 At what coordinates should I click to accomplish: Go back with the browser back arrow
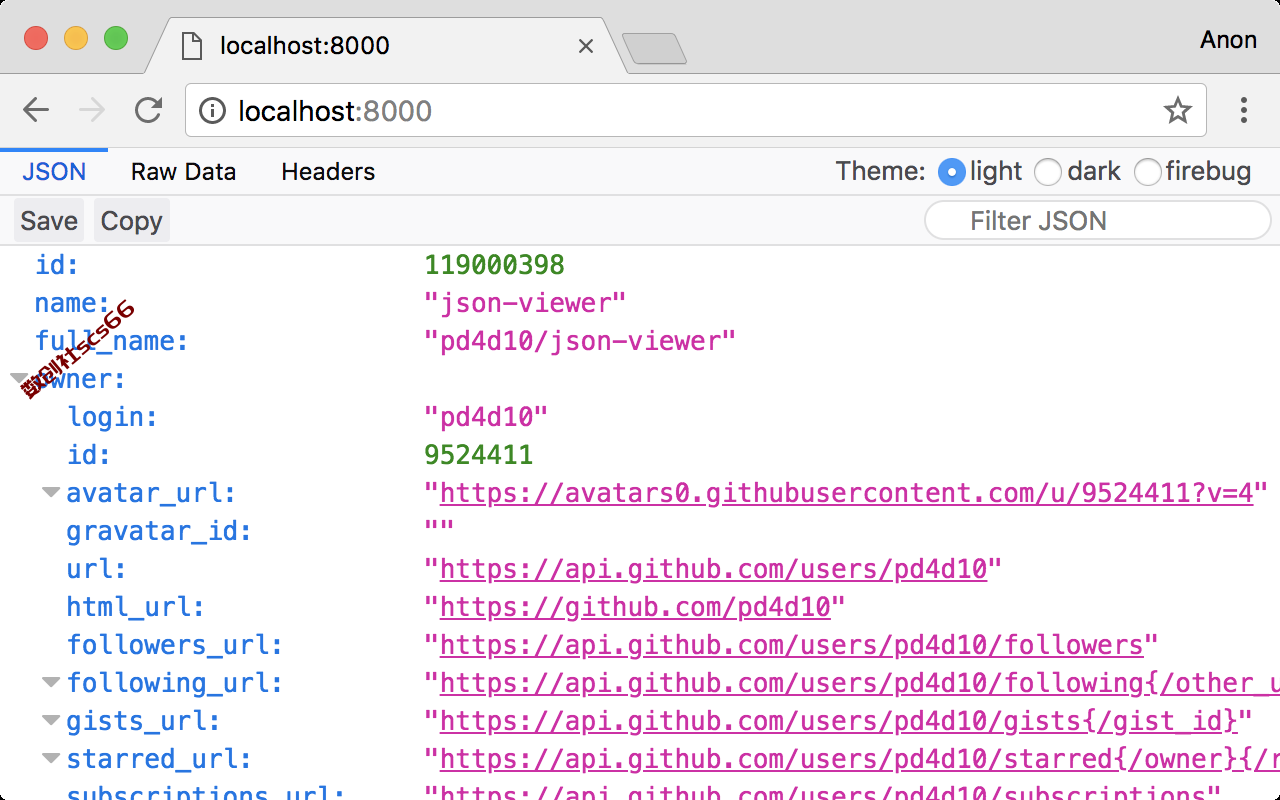[x=36, y=110]
